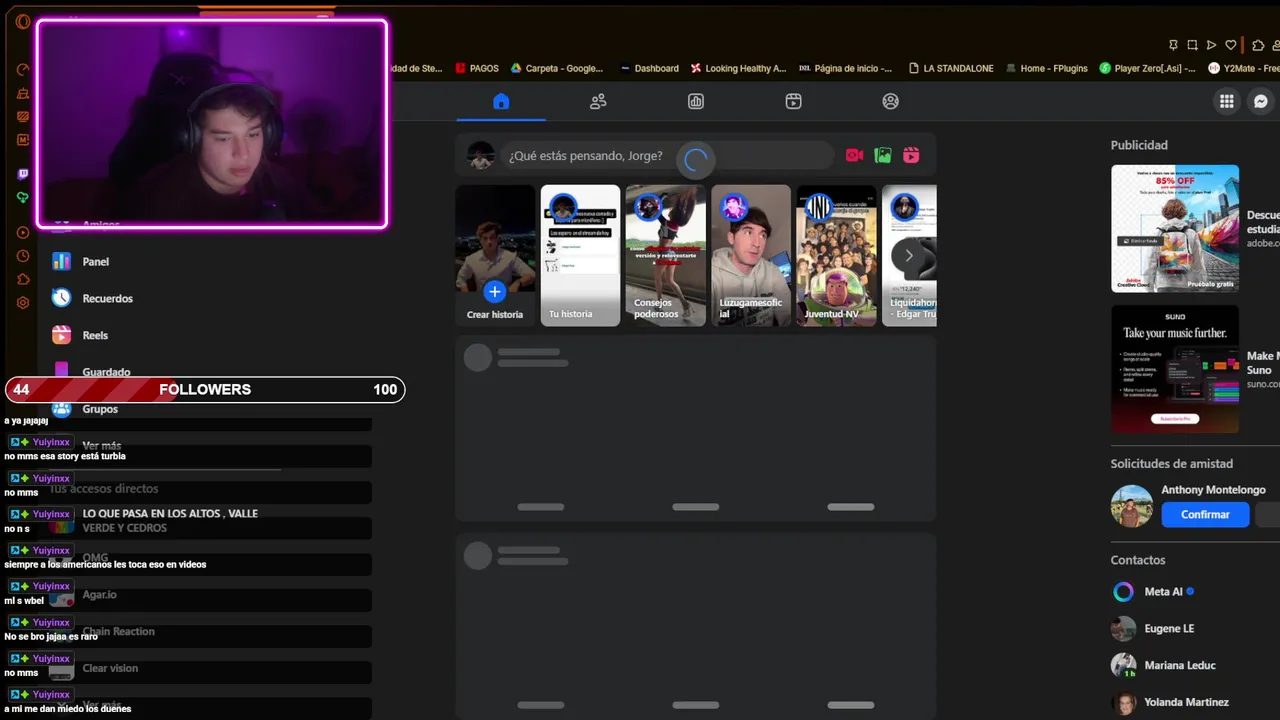Open the Facebook menu grid icon
1280x720 pixels.
(1226, 101)
